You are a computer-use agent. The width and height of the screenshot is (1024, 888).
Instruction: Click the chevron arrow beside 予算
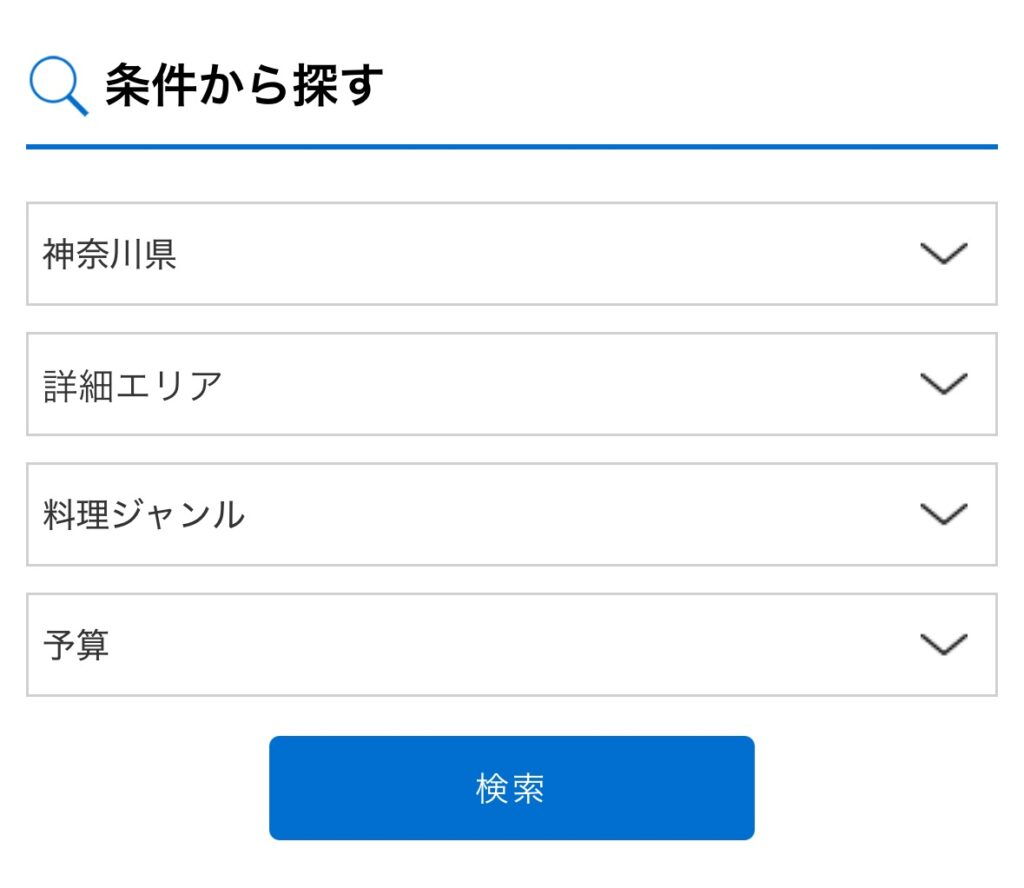click(943, 644)
